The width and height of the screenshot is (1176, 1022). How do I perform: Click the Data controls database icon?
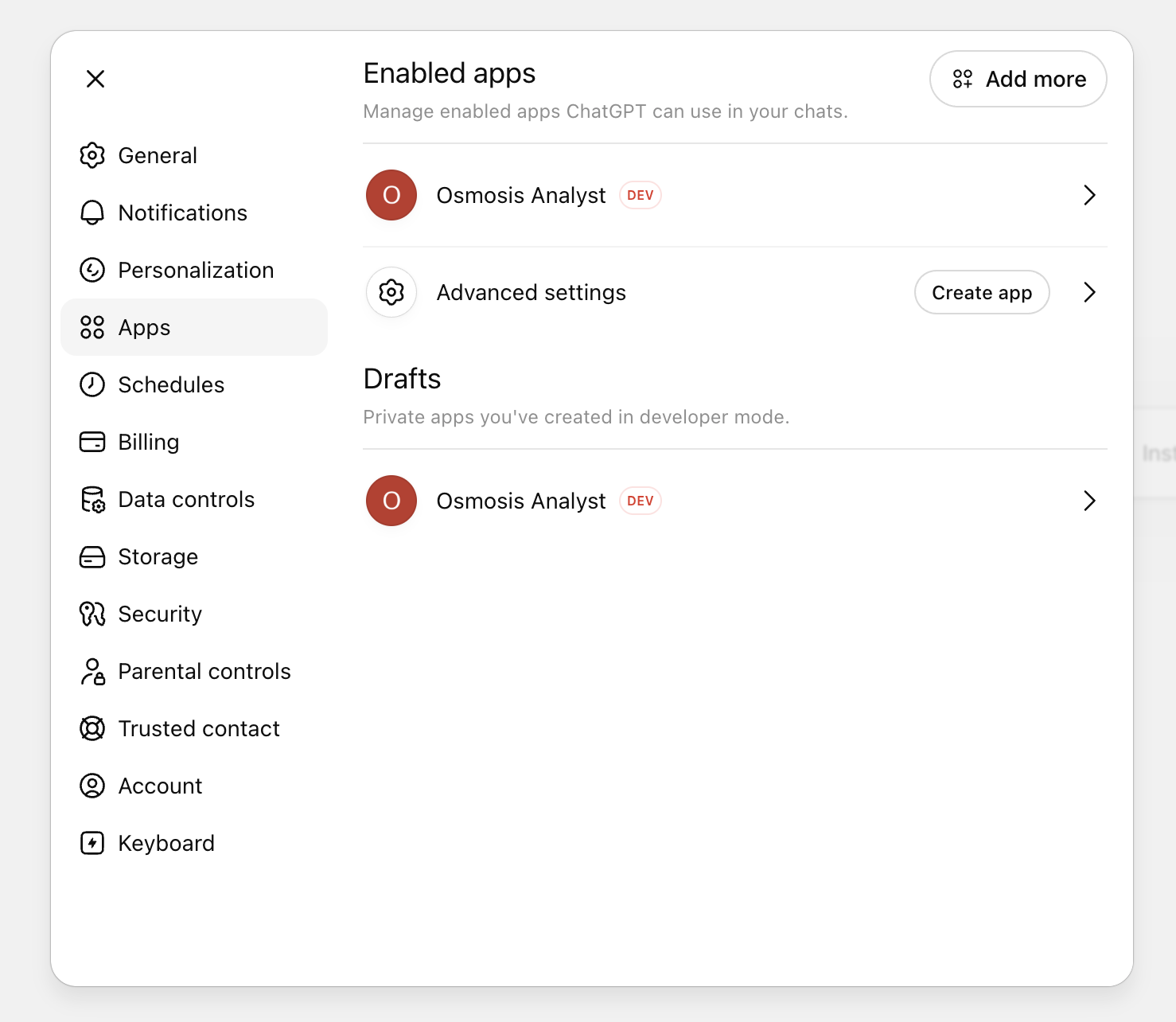[x=92, y=499]
